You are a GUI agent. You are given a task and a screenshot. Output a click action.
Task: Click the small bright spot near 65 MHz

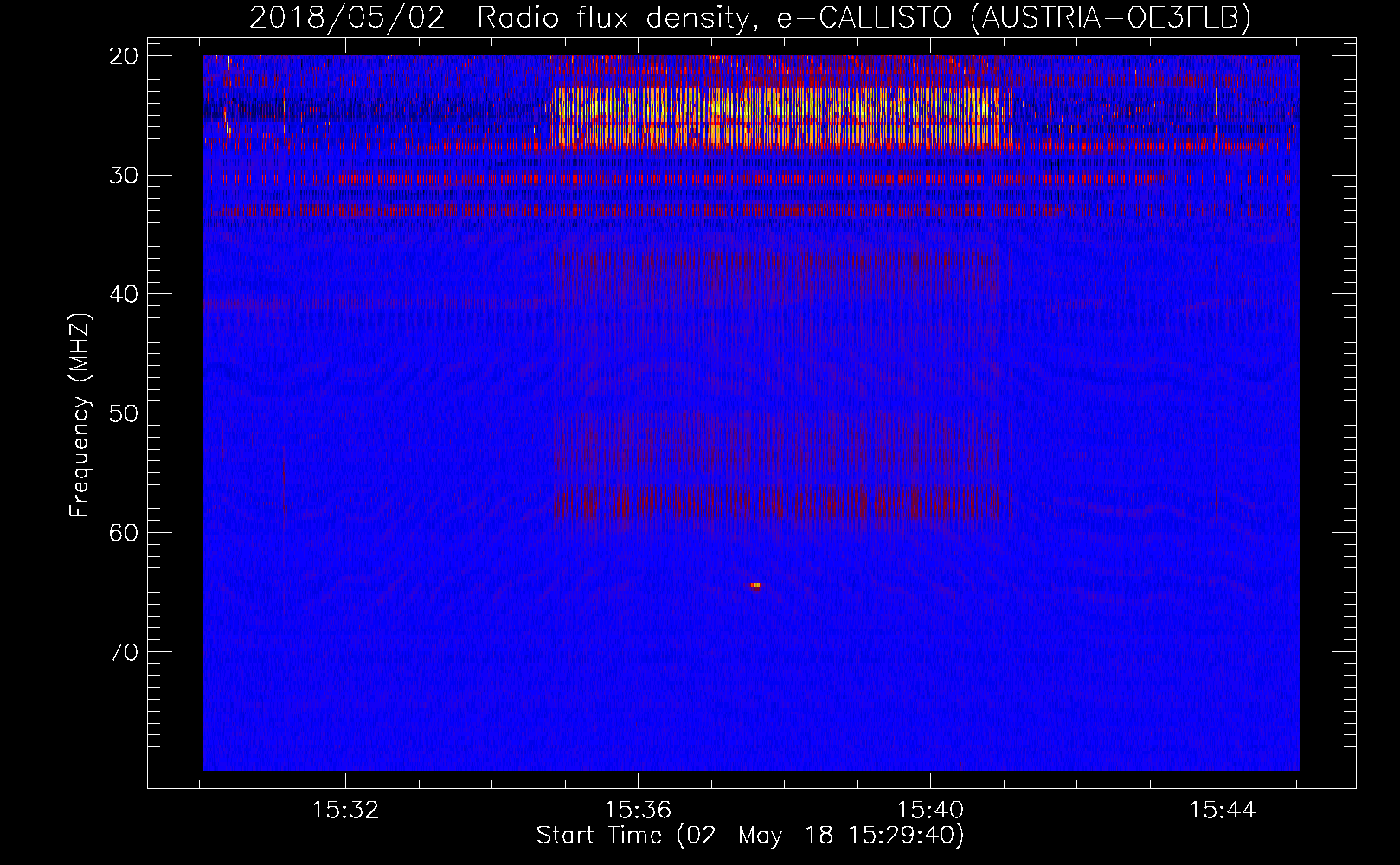click(755, 586)
